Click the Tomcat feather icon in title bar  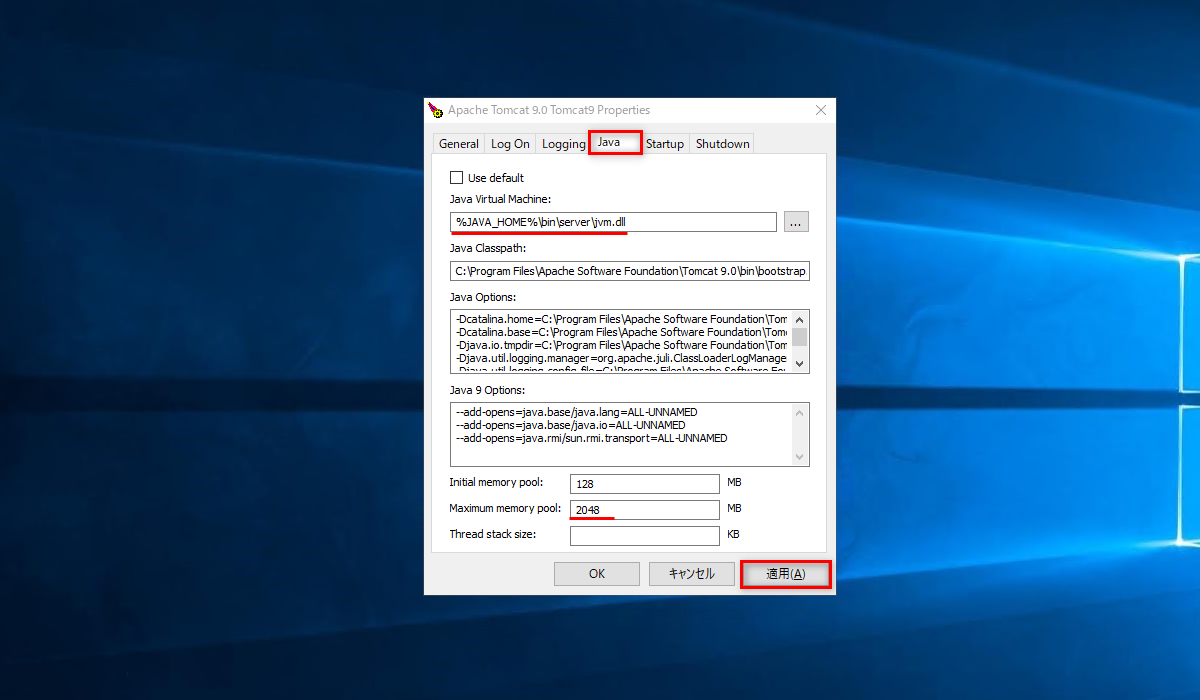tap(435, 110)
